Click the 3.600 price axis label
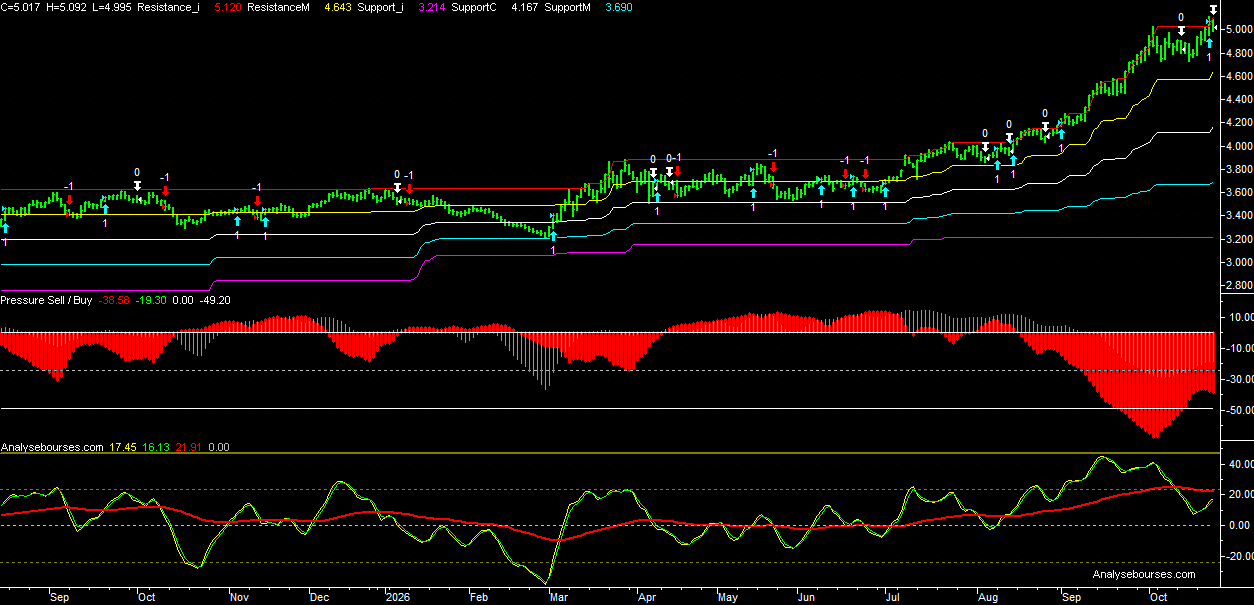 tap(1238, 192)
